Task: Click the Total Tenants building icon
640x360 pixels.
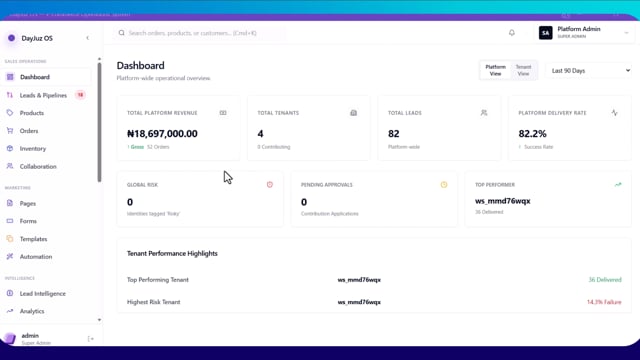Action: pos(353,113)
